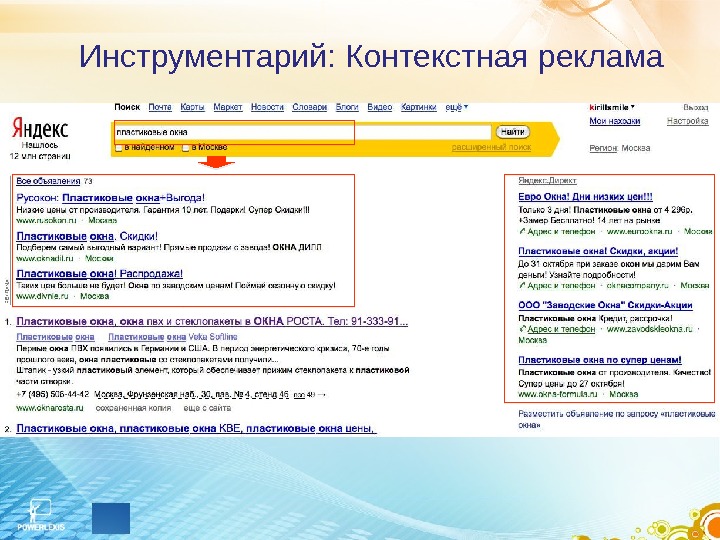The image size is (720, 540).
Task: Open «Мои находки» link
Action: pos(614,122)
